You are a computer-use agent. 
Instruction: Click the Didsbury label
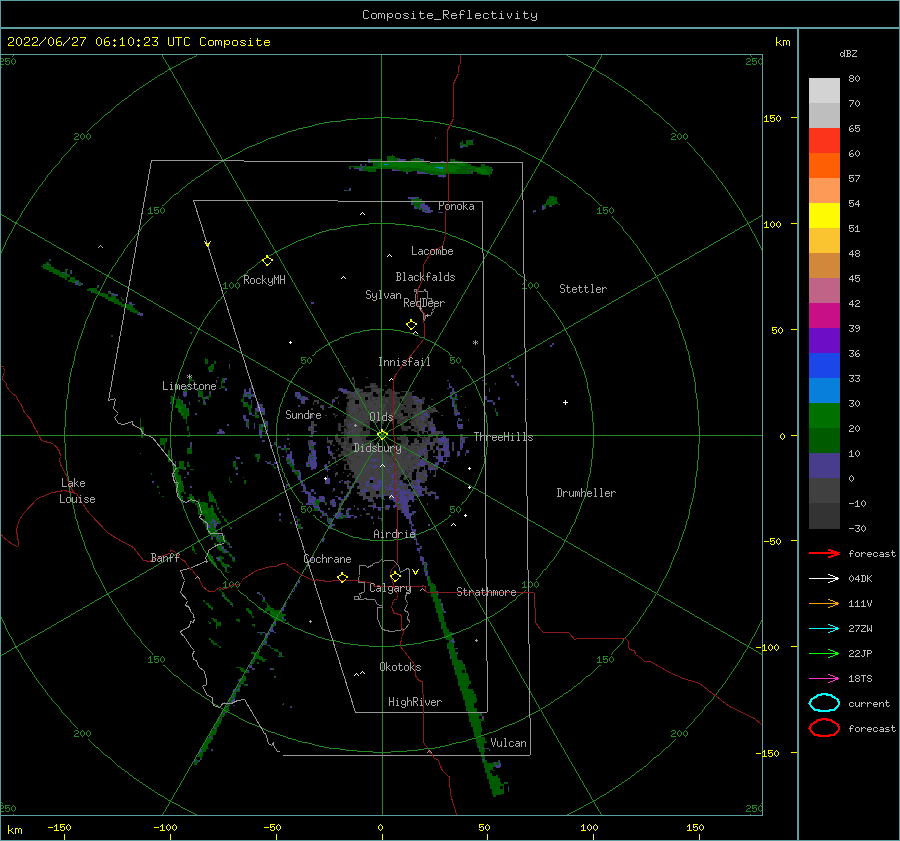(x=377, y=448)
